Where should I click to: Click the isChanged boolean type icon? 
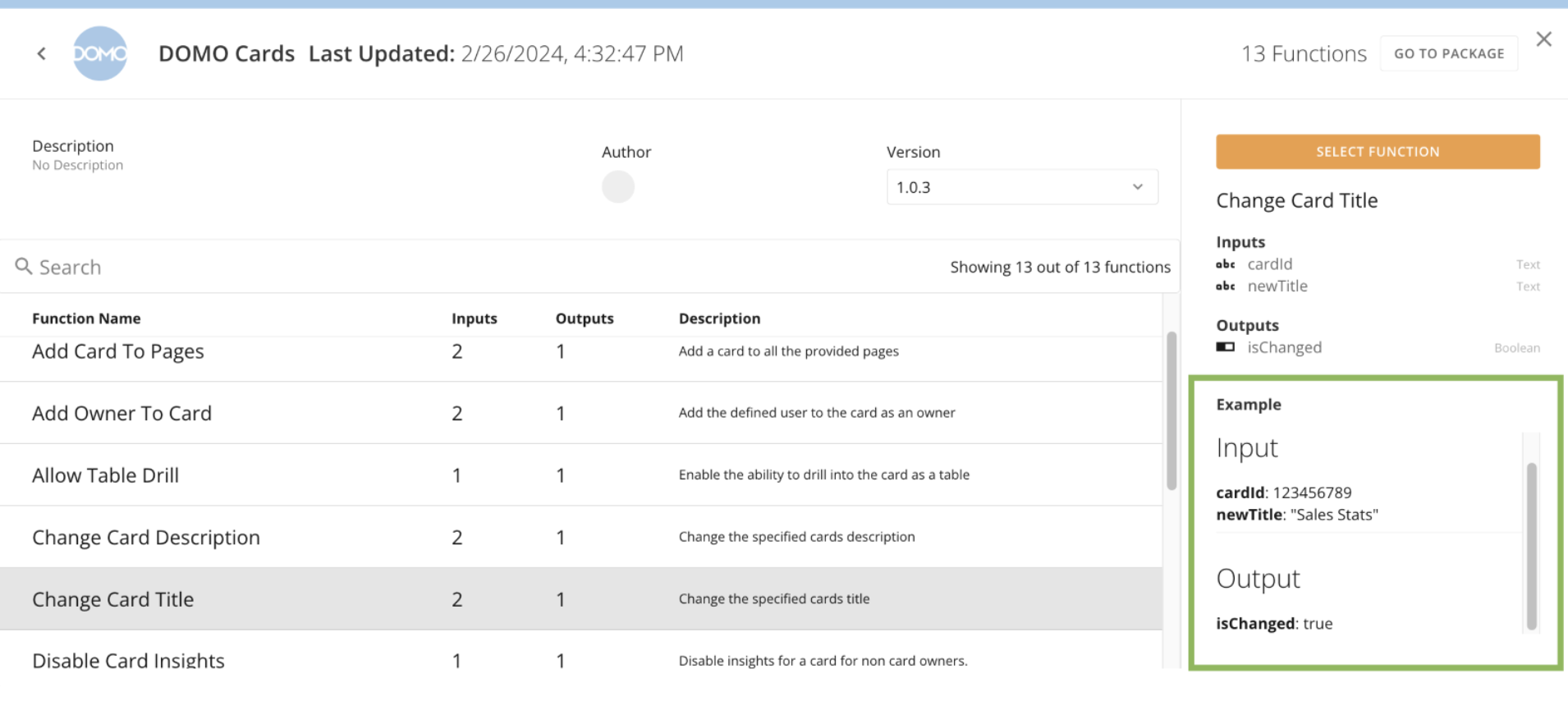coord(1226,347)
